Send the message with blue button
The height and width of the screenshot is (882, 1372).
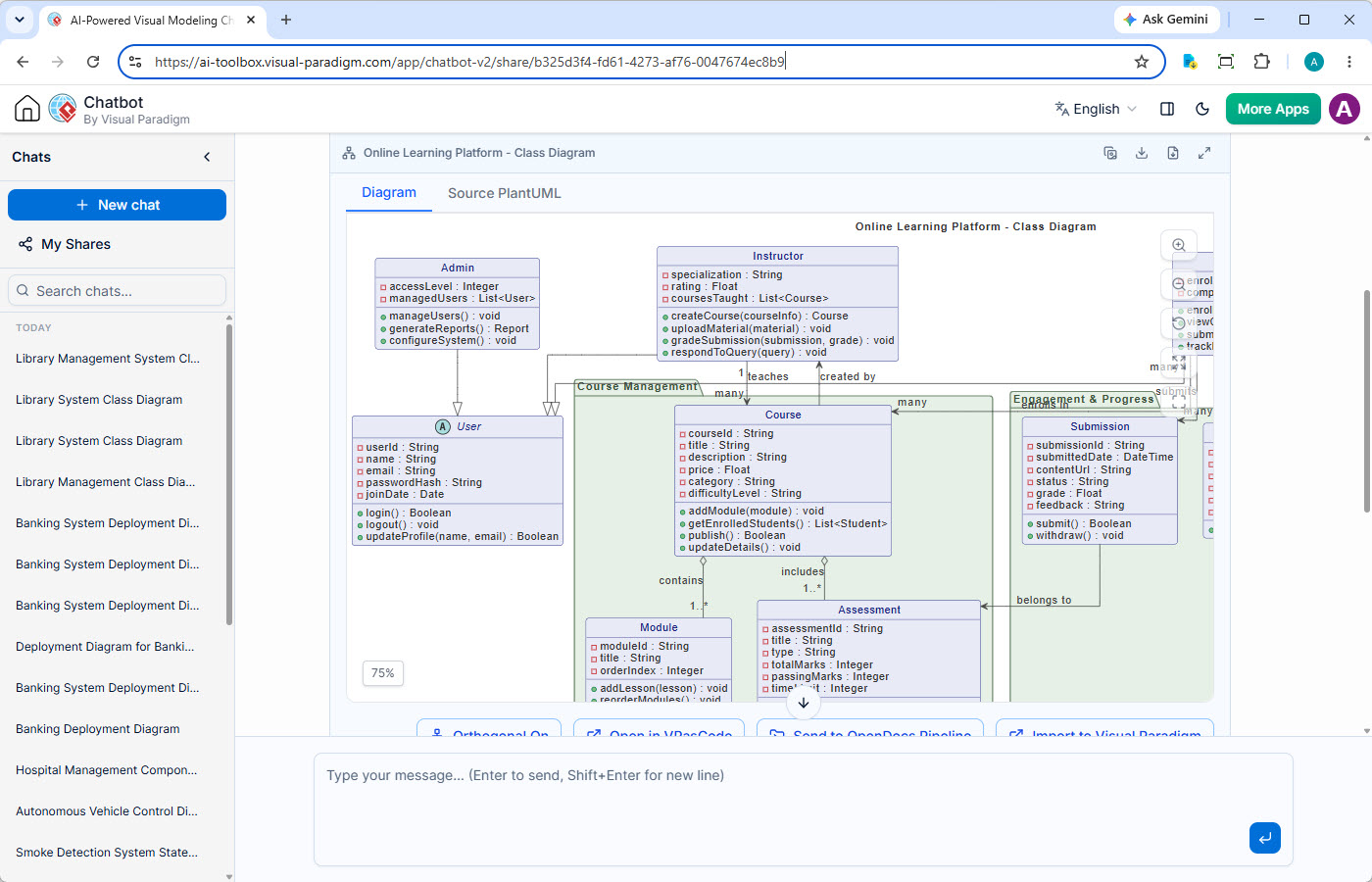point(1265,838)
